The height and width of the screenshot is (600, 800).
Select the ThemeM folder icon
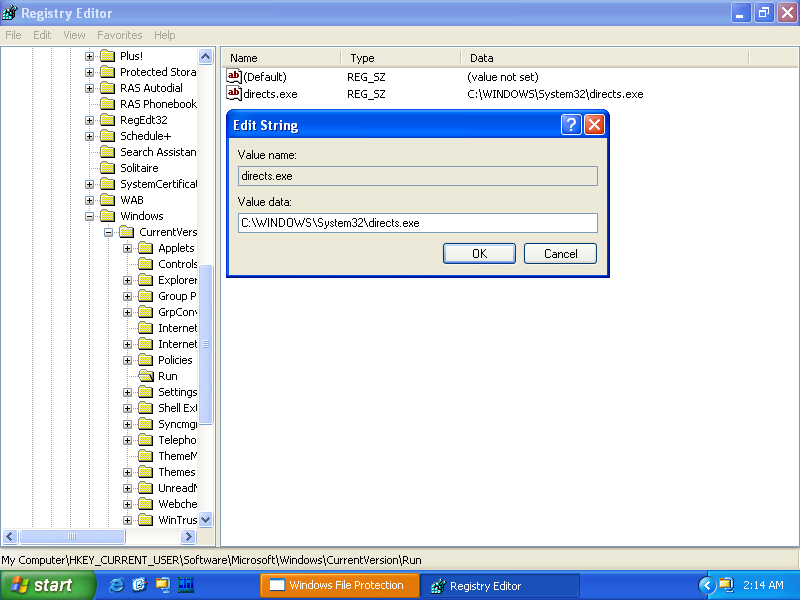(x=145, y=456)
